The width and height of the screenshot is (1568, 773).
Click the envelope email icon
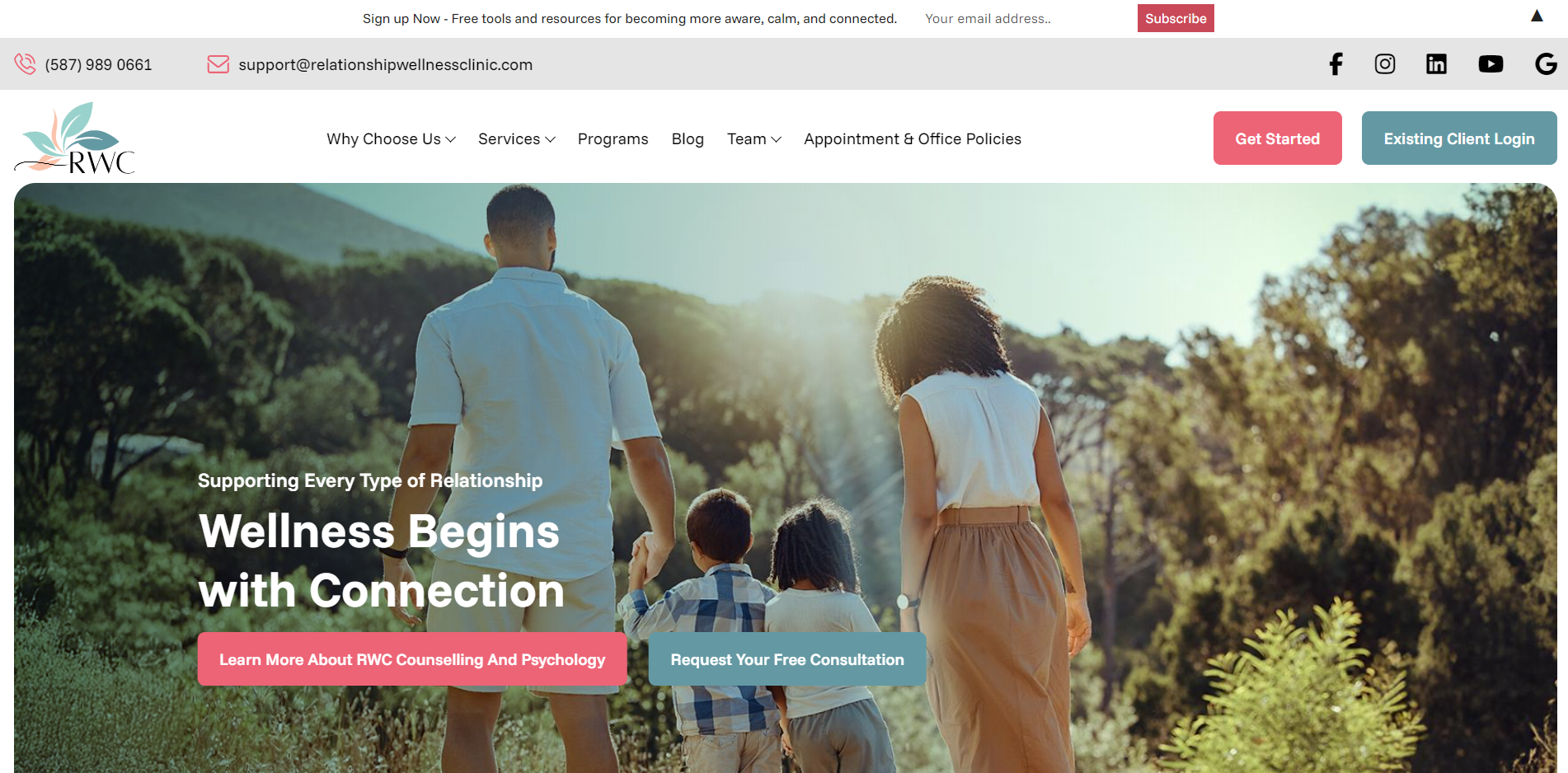218,64
